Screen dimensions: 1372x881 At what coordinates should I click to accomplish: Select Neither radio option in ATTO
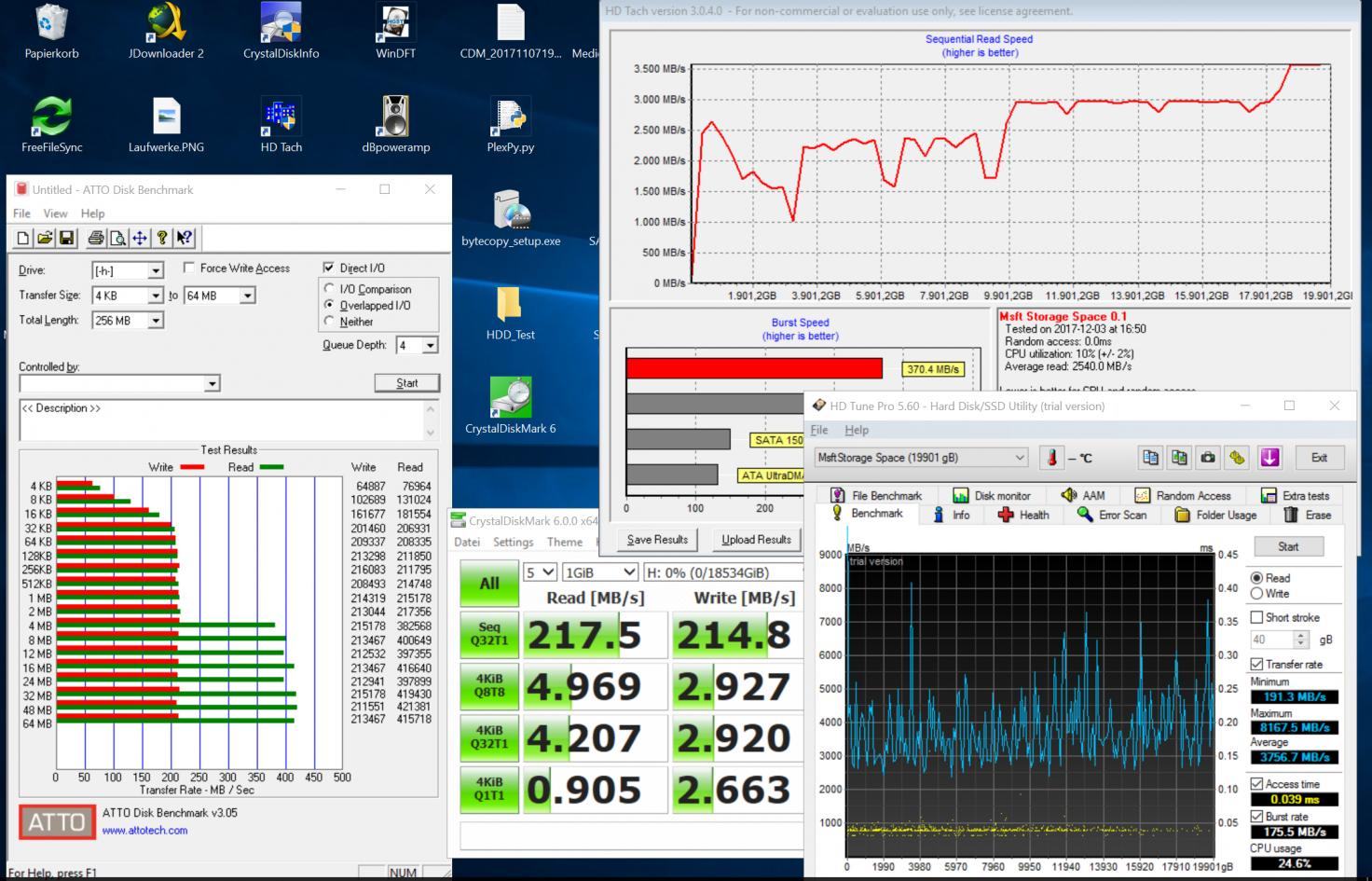click(329, 322)
